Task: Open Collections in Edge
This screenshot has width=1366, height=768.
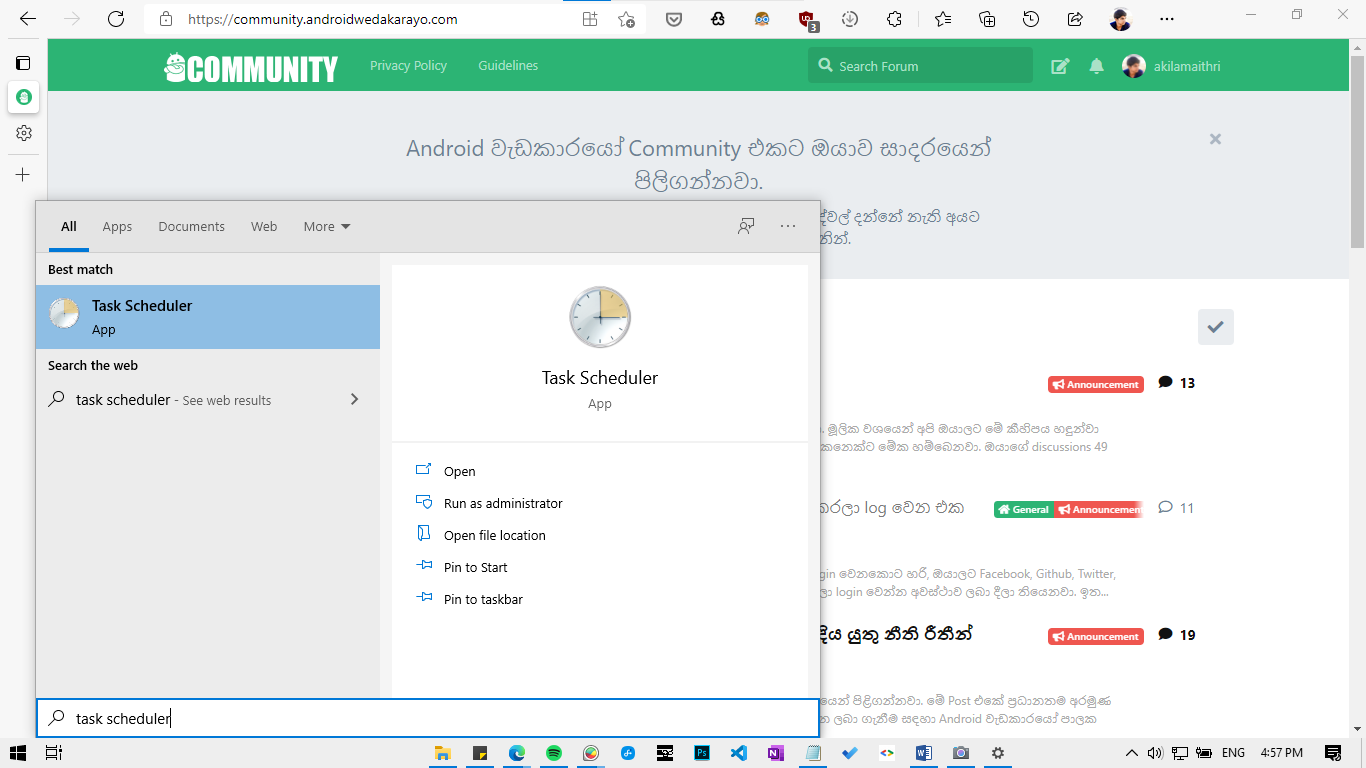Action: pyautogui.click(x=987, y=19)
